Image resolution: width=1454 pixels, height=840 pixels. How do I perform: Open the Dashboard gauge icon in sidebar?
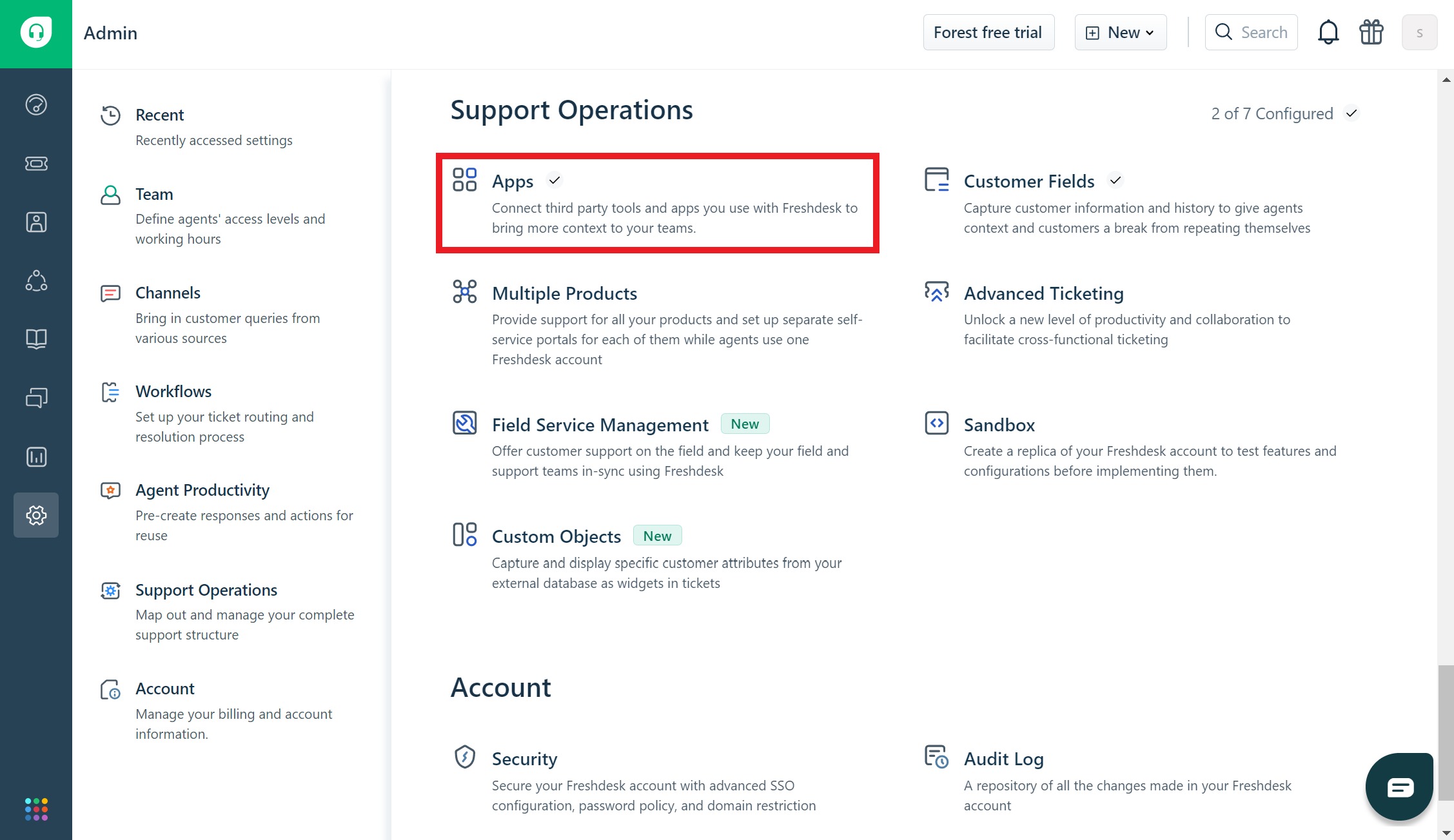[36, 104]
